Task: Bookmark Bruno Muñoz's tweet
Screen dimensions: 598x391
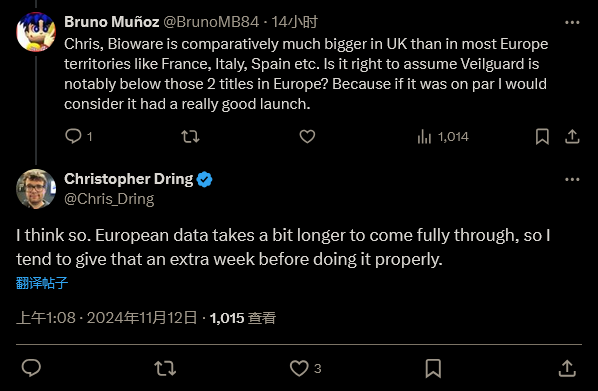Action: [542, 136]
